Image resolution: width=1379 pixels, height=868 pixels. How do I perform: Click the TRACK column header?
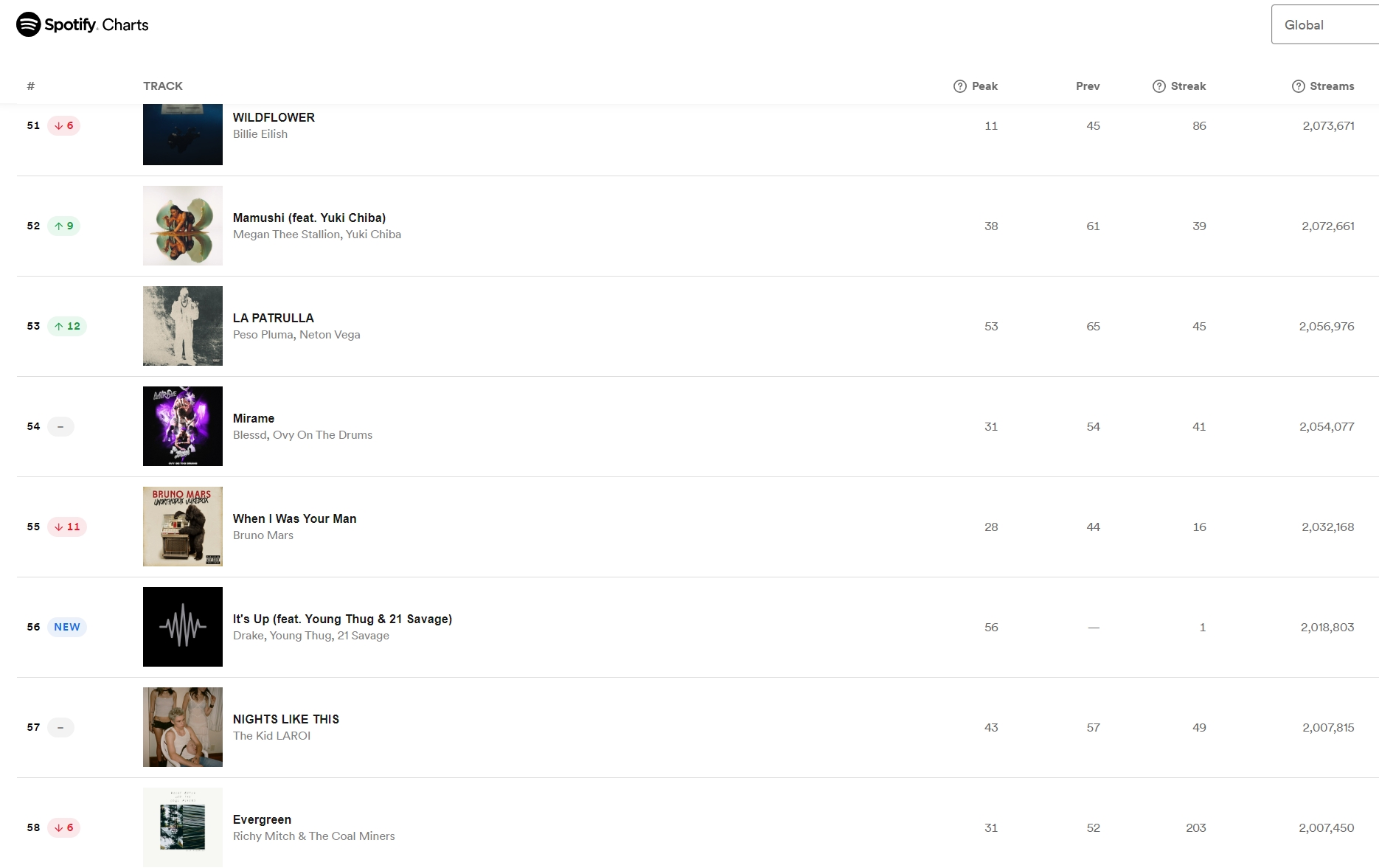[x=163, y=86]
